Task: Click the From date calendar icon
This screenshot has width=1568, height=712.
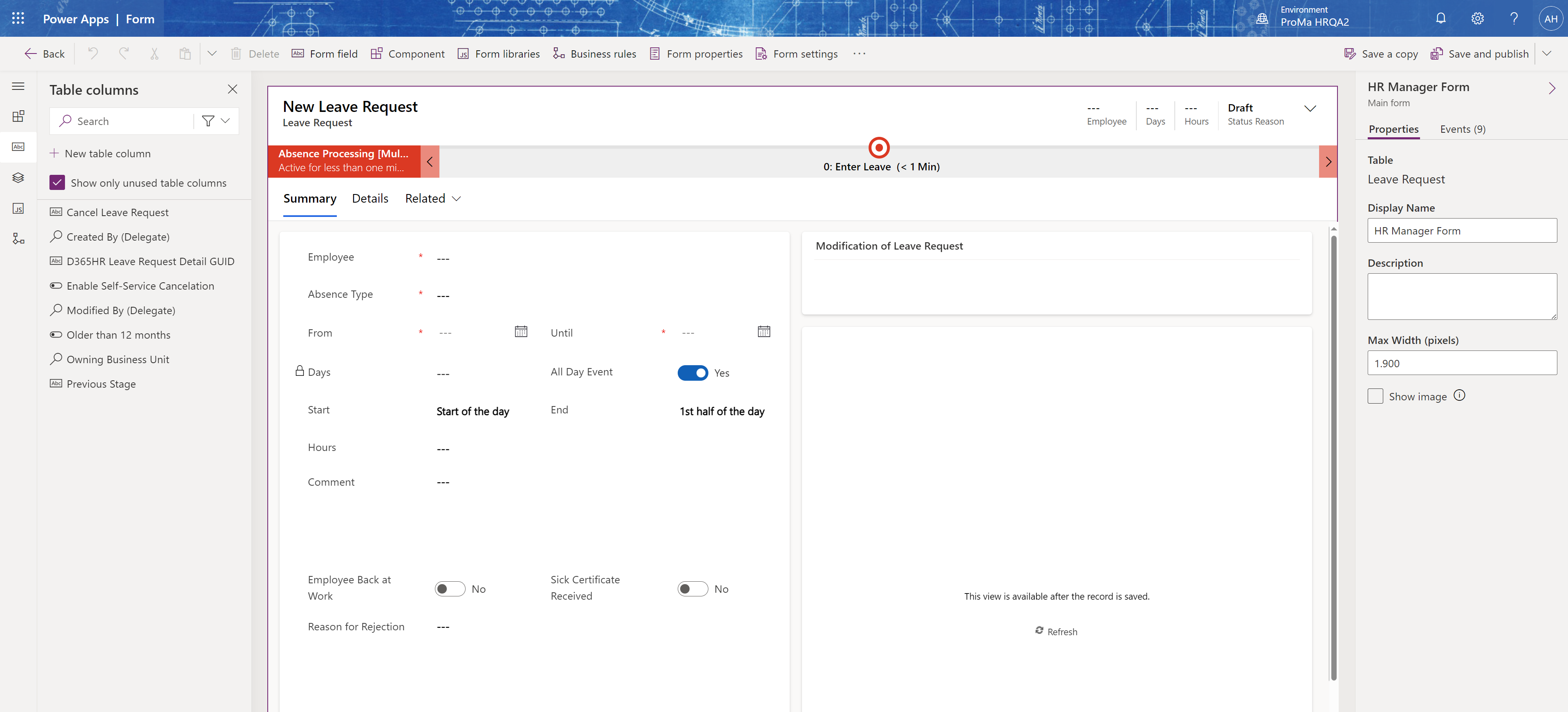Action: [x=521, y=332]
